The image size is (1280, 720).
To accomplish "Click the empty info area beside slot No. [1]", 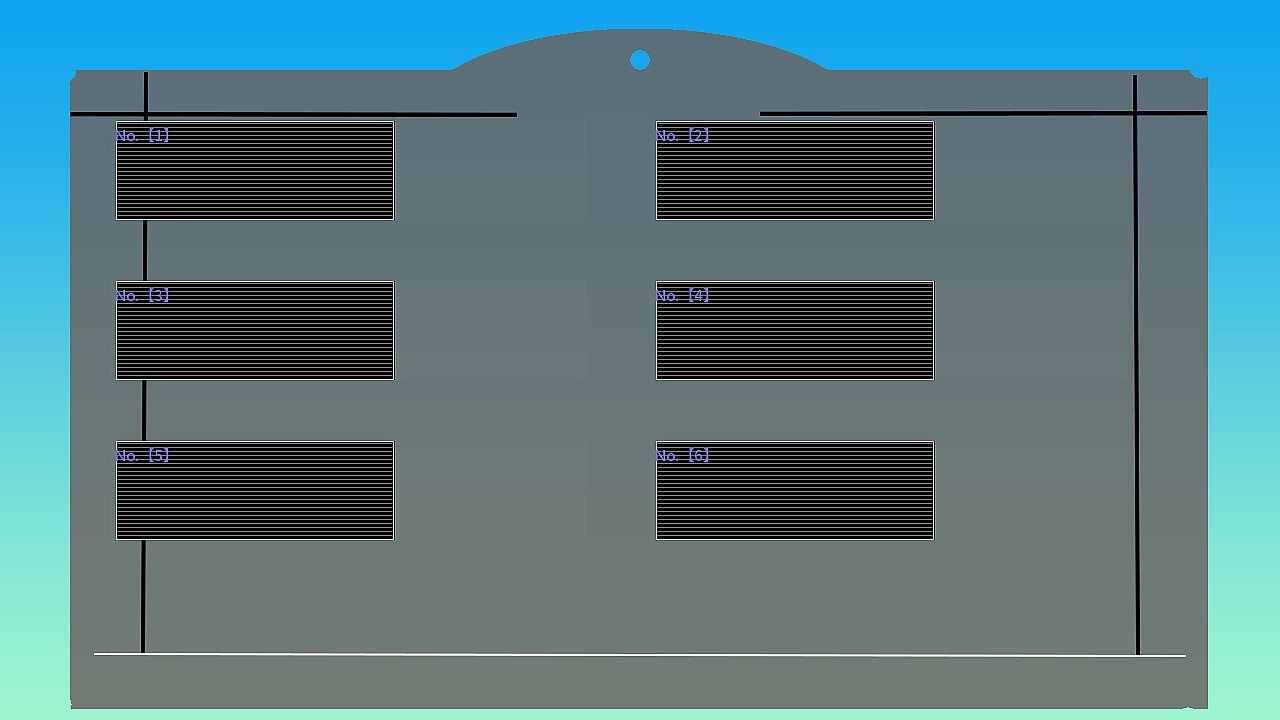I will pos(491,171).
